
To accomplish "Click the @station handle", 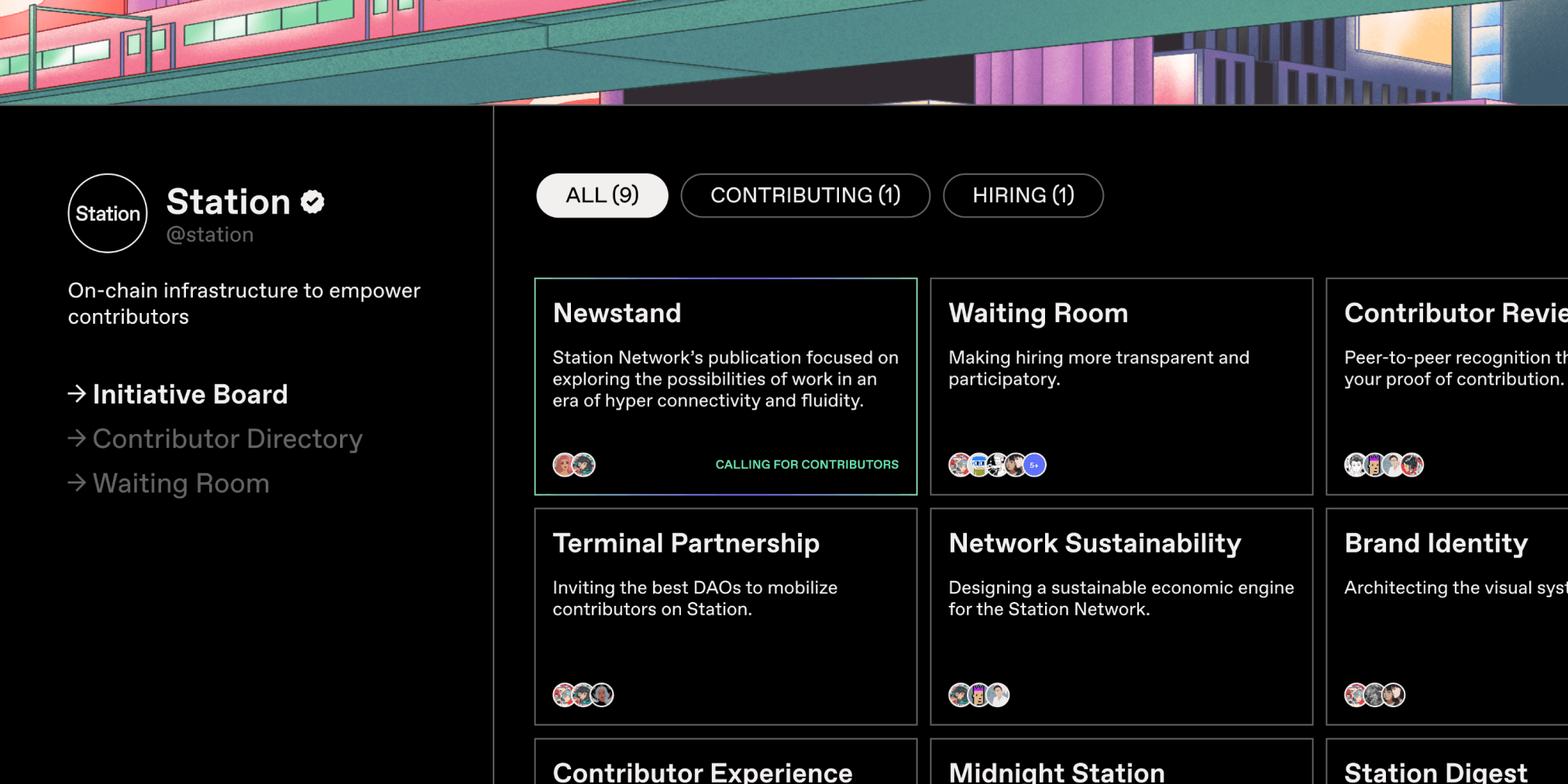I will (210, 235).
